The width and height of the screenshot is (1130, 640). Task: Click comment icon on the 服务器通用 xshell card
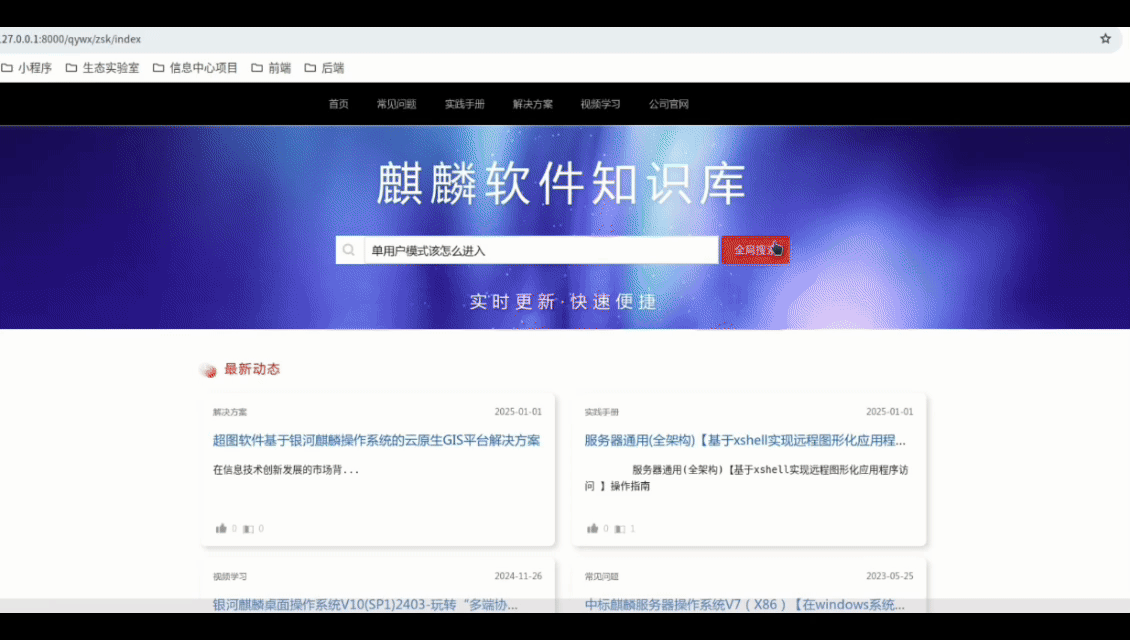(x=620, y=529)
